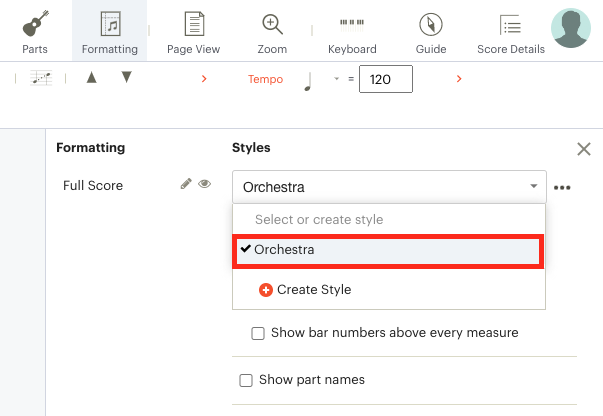The width and height of the screenshot is (603, 416).
Task: Click the Tempo label
Action: coord(265,79)
